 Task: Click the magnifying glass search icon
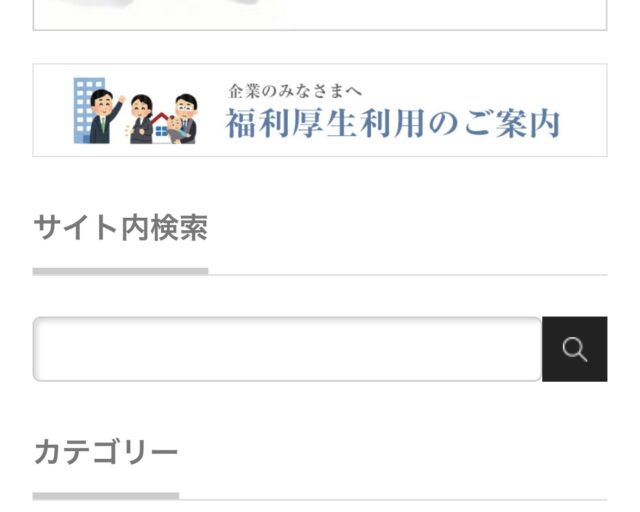[575, 349]
